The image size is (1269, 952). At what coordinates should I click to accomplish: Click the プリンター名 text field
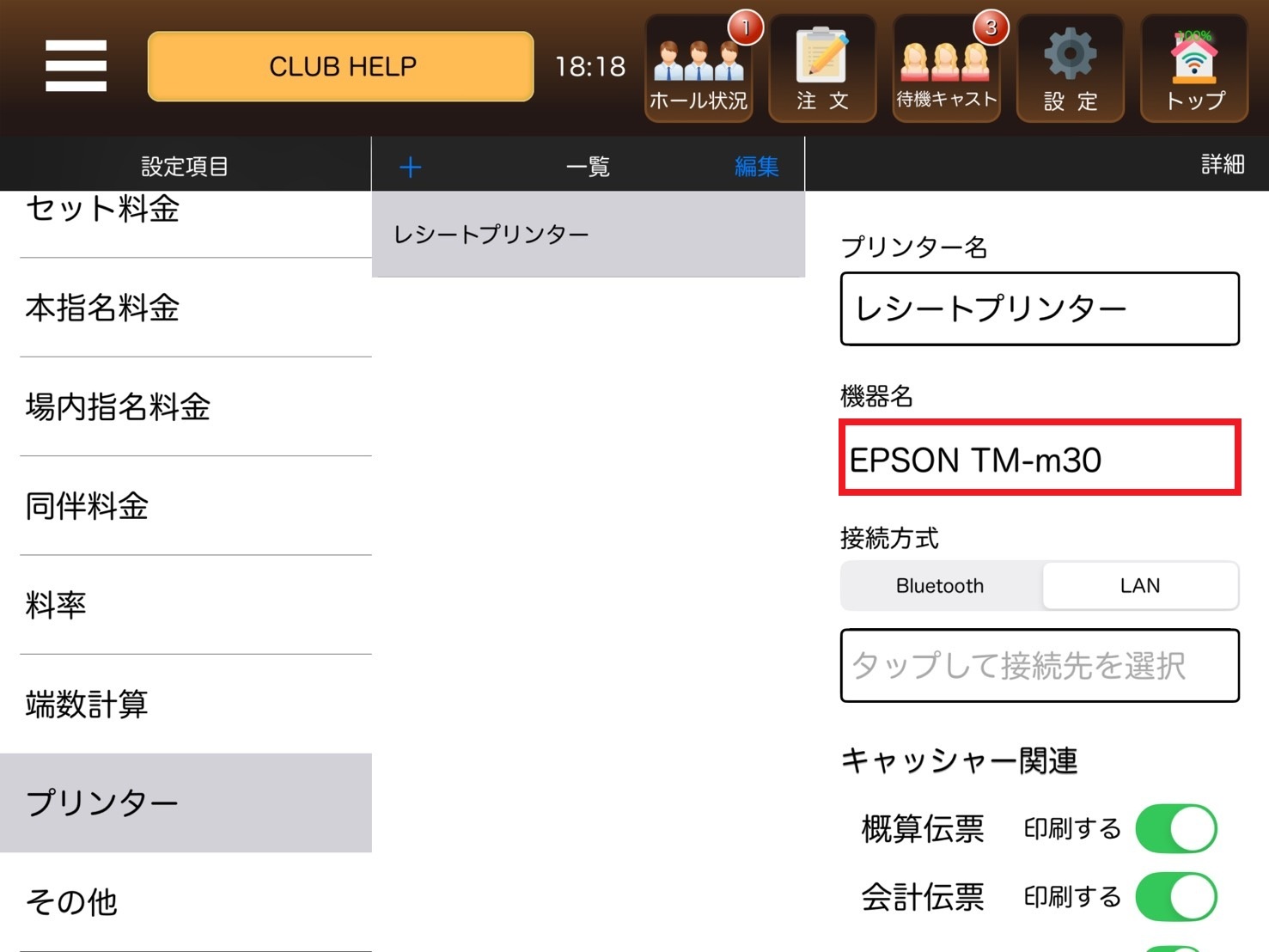tap(1040, 309)
